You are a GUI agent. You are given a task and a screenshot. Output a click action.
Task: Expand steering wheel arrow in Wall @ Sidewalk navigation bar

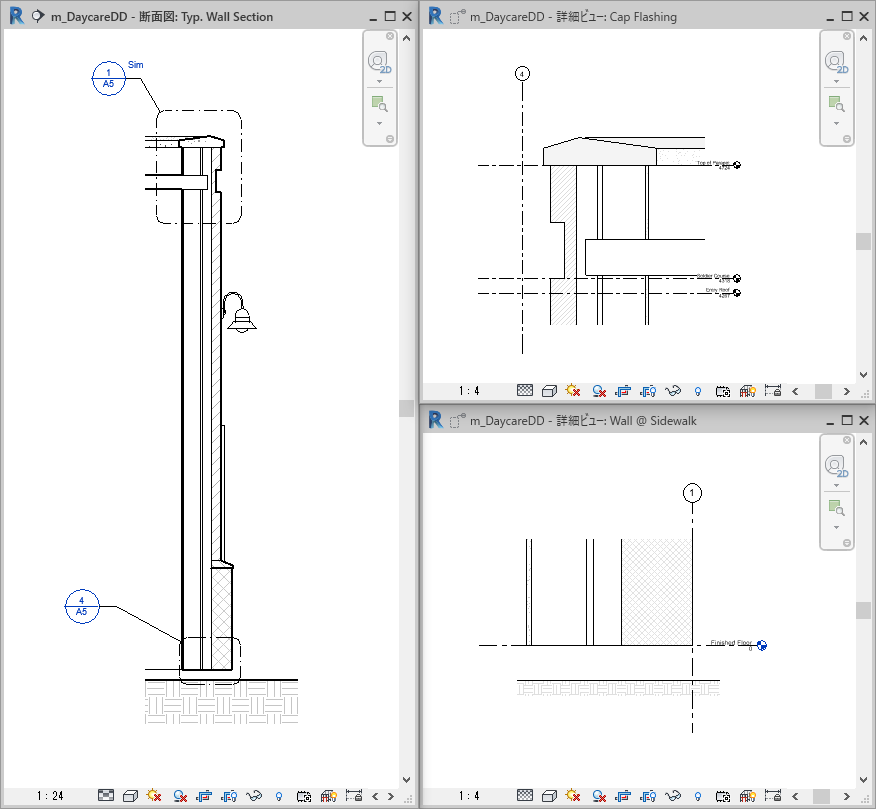point(836,486)
